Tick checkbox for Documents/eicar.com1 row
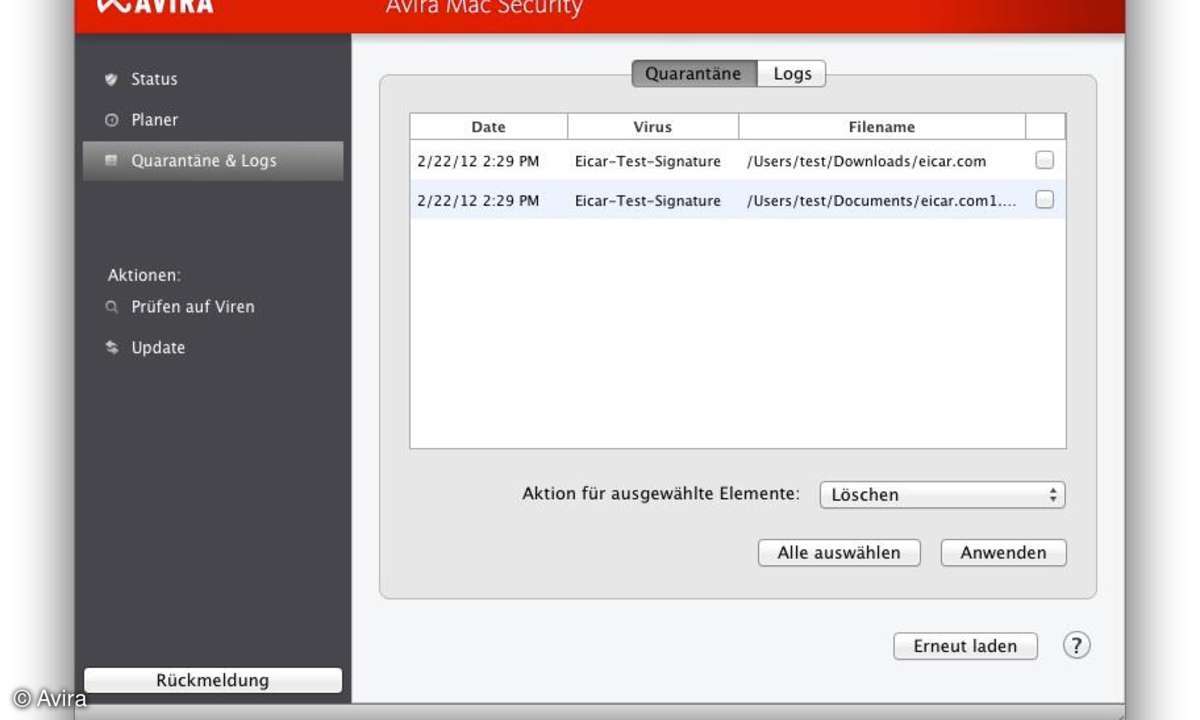 [x=1045, y=200]
